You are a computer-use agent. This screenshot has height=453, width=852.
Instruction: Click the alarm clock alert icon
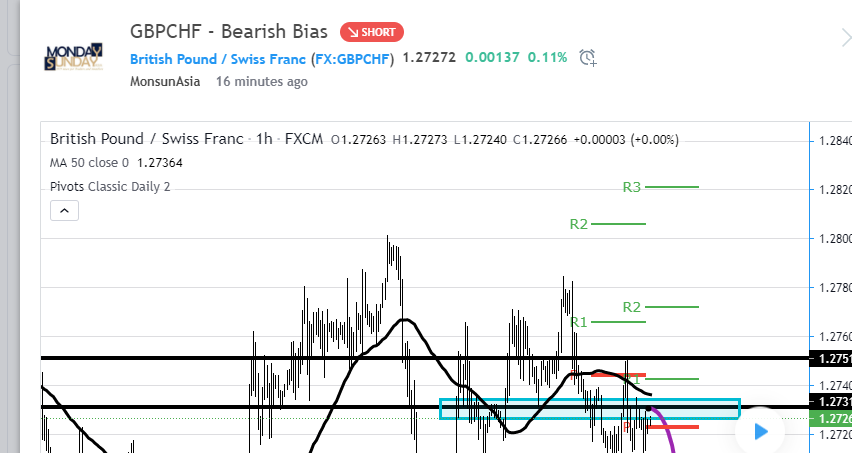[x=588, y=58]
